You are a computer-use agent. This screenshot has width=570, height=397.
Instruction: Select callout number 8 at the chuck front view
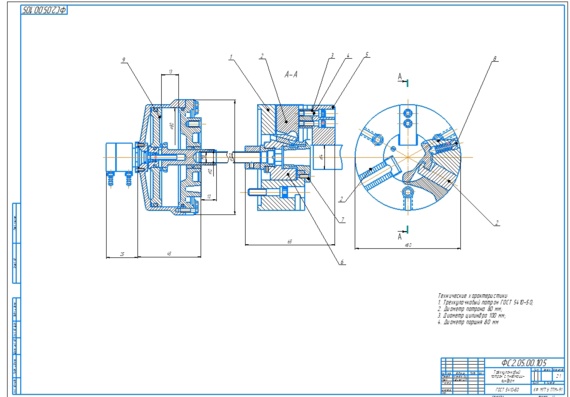495,58
